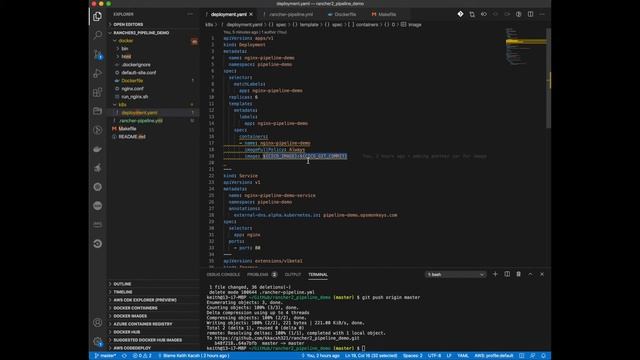Close the terminal panel
The width and height of the screenshot is (640, 360).
pyautogui.click(x=542, y=274)
